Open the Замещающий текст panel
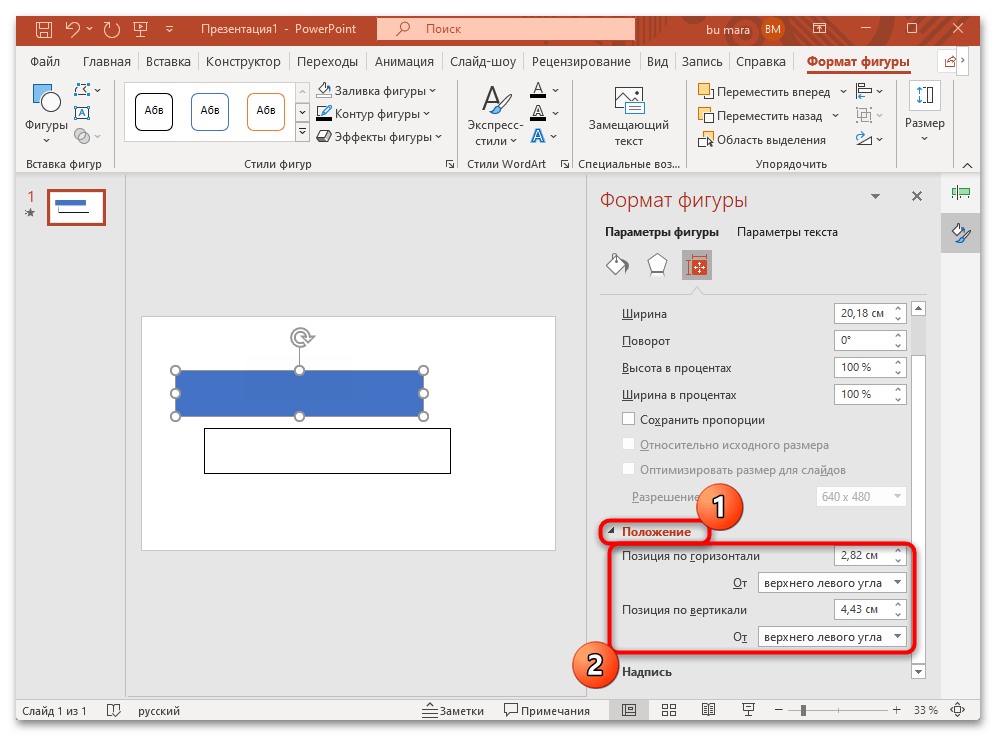996x736 pixels. click(x=629, y=110)
